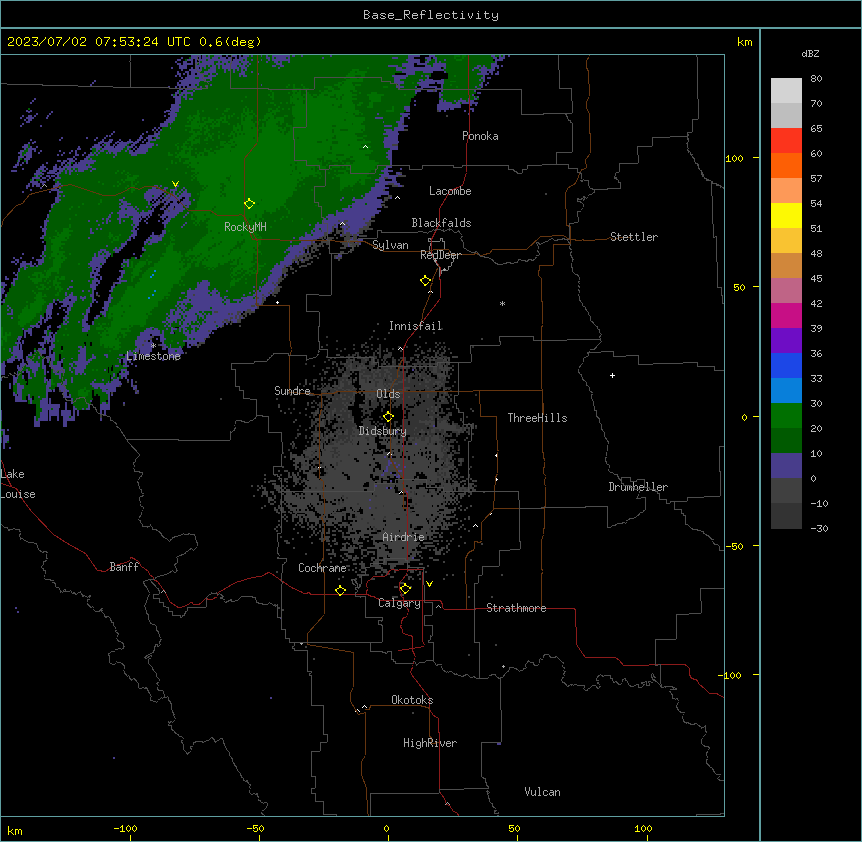Click the Airdrie label
862x842 pixels.
click(x=404, y=537)
